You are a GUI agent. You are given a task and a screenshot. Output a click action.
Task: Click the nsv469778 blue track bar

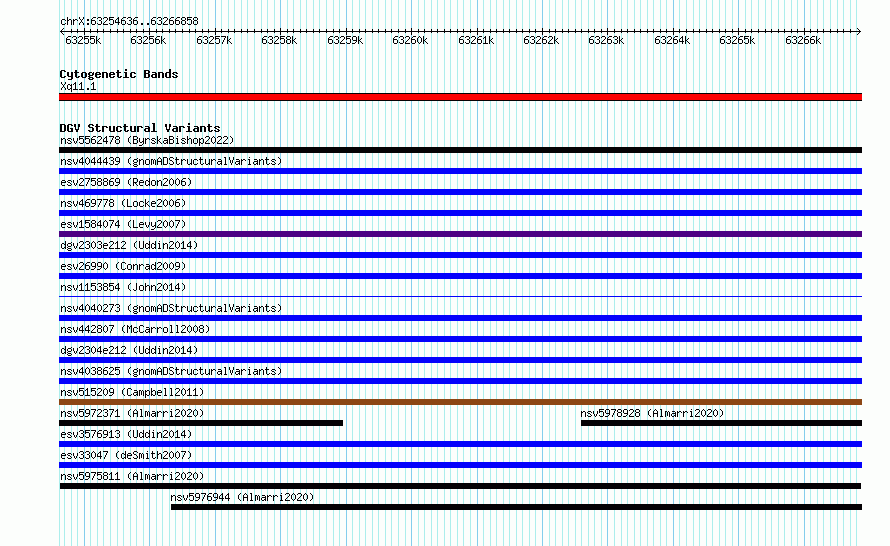(x=460, y=213)
